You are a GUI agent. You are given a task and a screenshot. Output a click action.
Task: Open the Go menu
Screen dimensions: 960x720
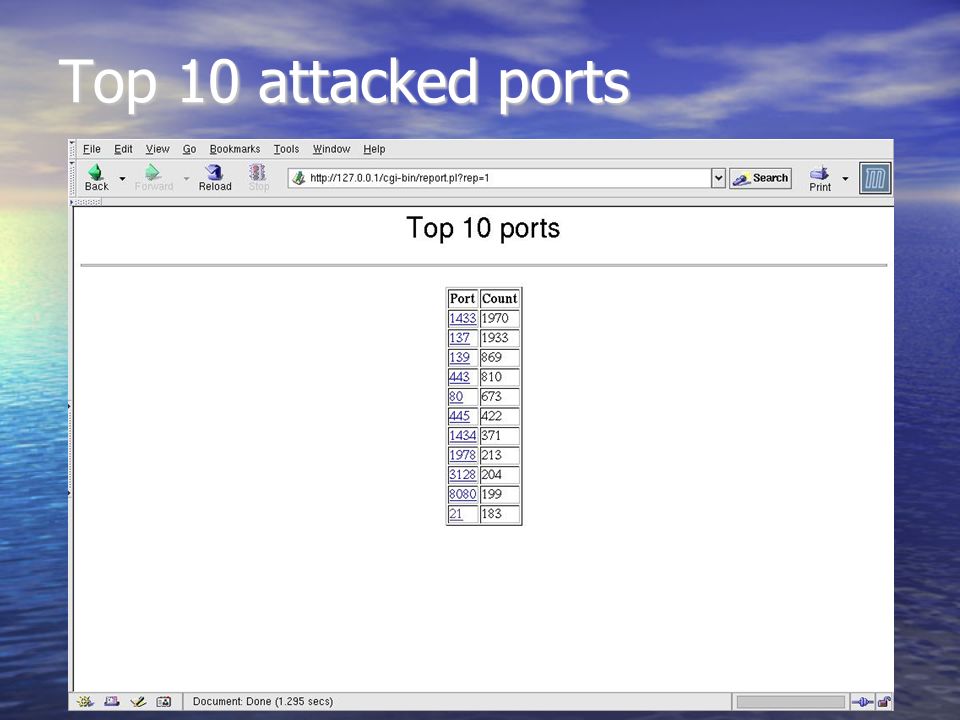pos(189,149)
